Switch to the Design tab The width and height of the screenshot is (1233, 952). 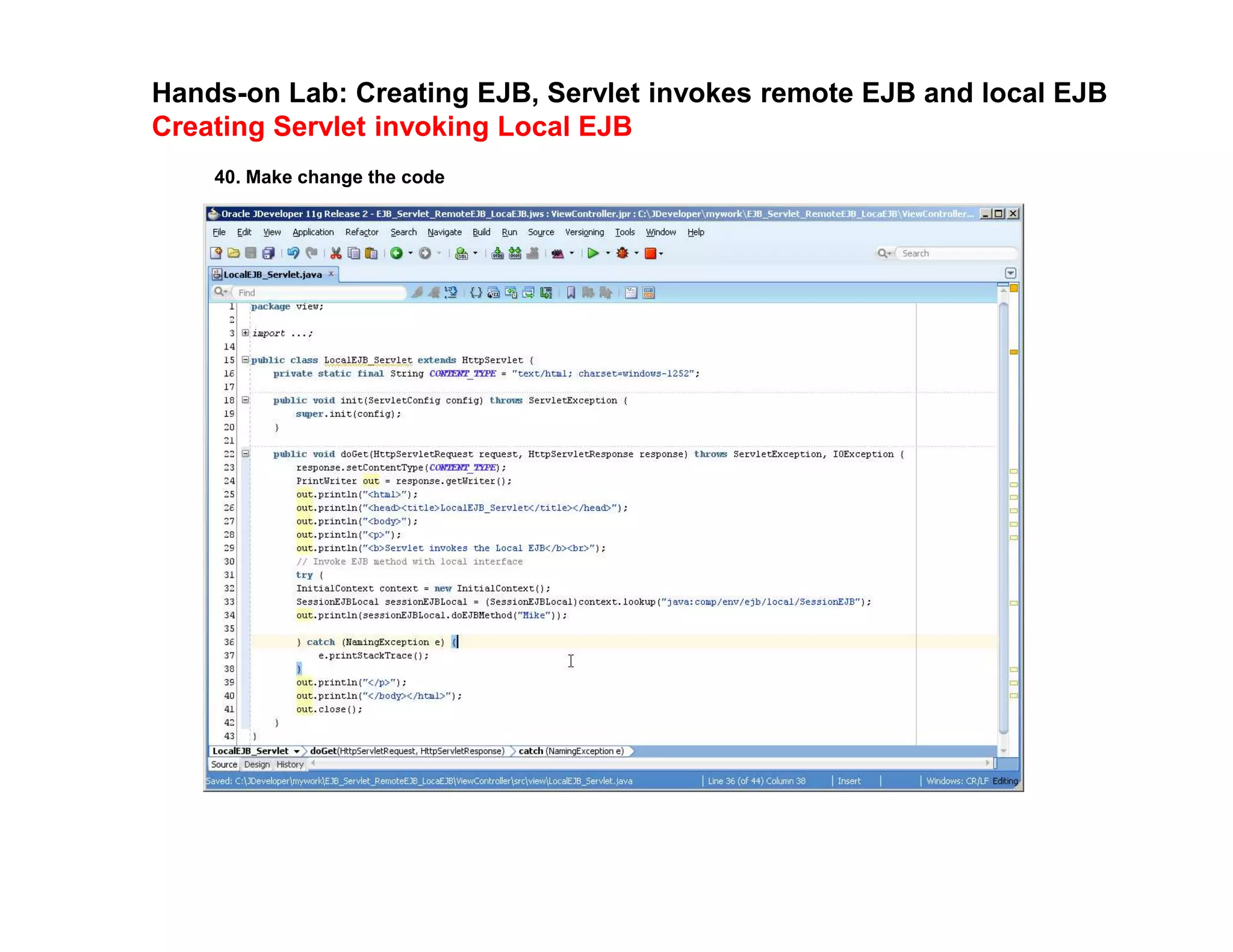coord(257,764)
